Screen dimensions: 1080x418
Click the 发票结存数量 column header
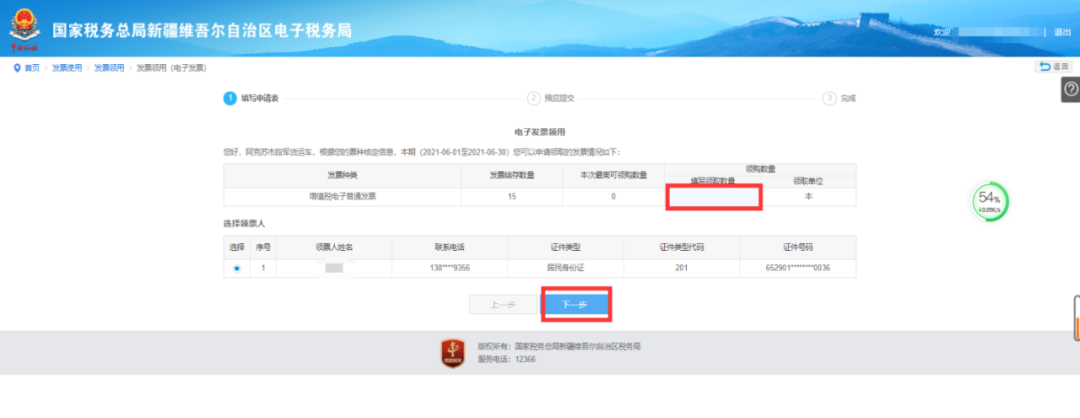click(511, 175)
